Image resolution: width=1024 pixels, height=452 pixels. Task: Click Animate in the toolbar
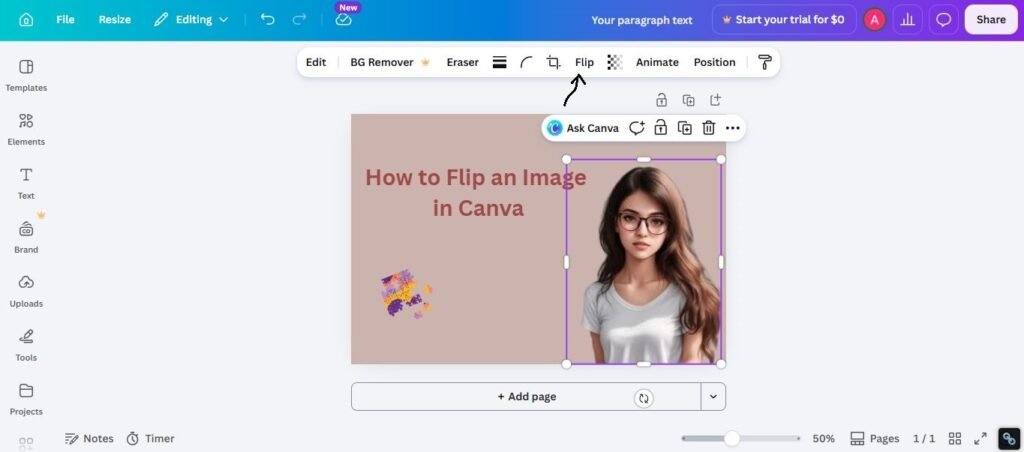657,62
